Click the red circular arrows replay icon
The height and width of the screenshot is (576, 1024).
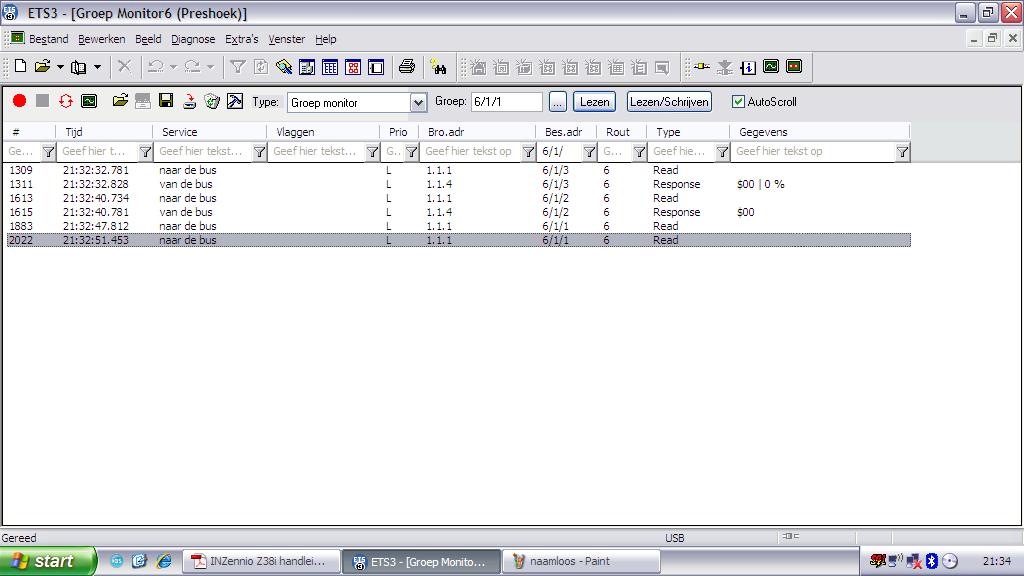65,101
